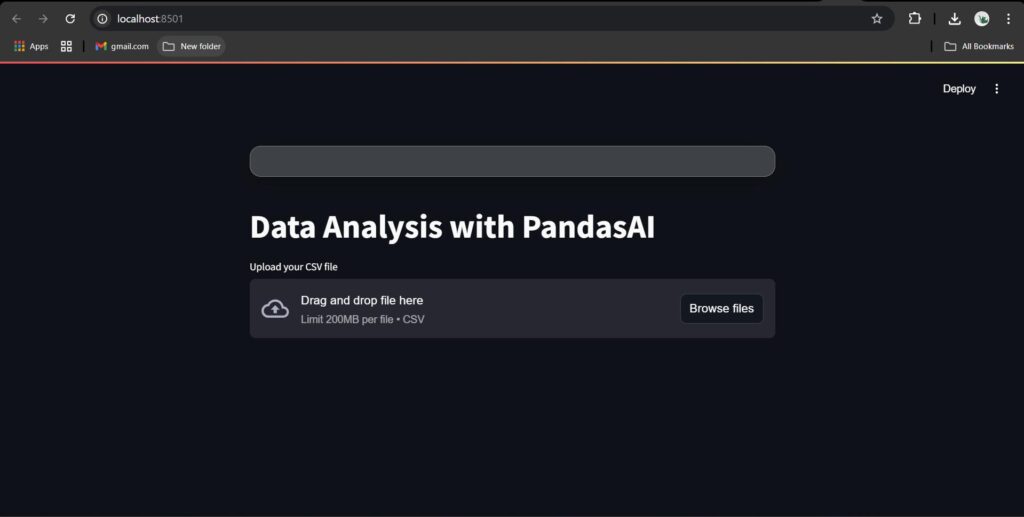This screenshot has width=1024, height=517.
Task: Click the browser back arrow
Action: tap(17, 19)
